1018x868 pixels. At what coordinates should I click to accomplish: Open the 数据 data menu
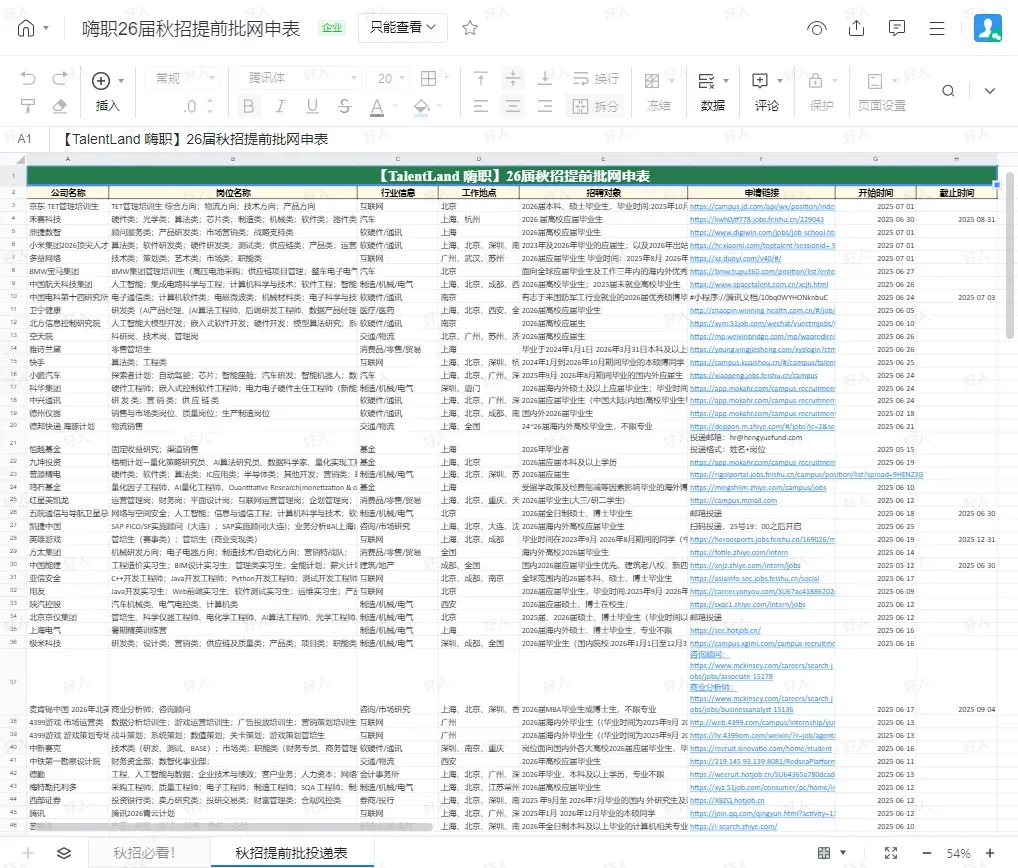713,92
